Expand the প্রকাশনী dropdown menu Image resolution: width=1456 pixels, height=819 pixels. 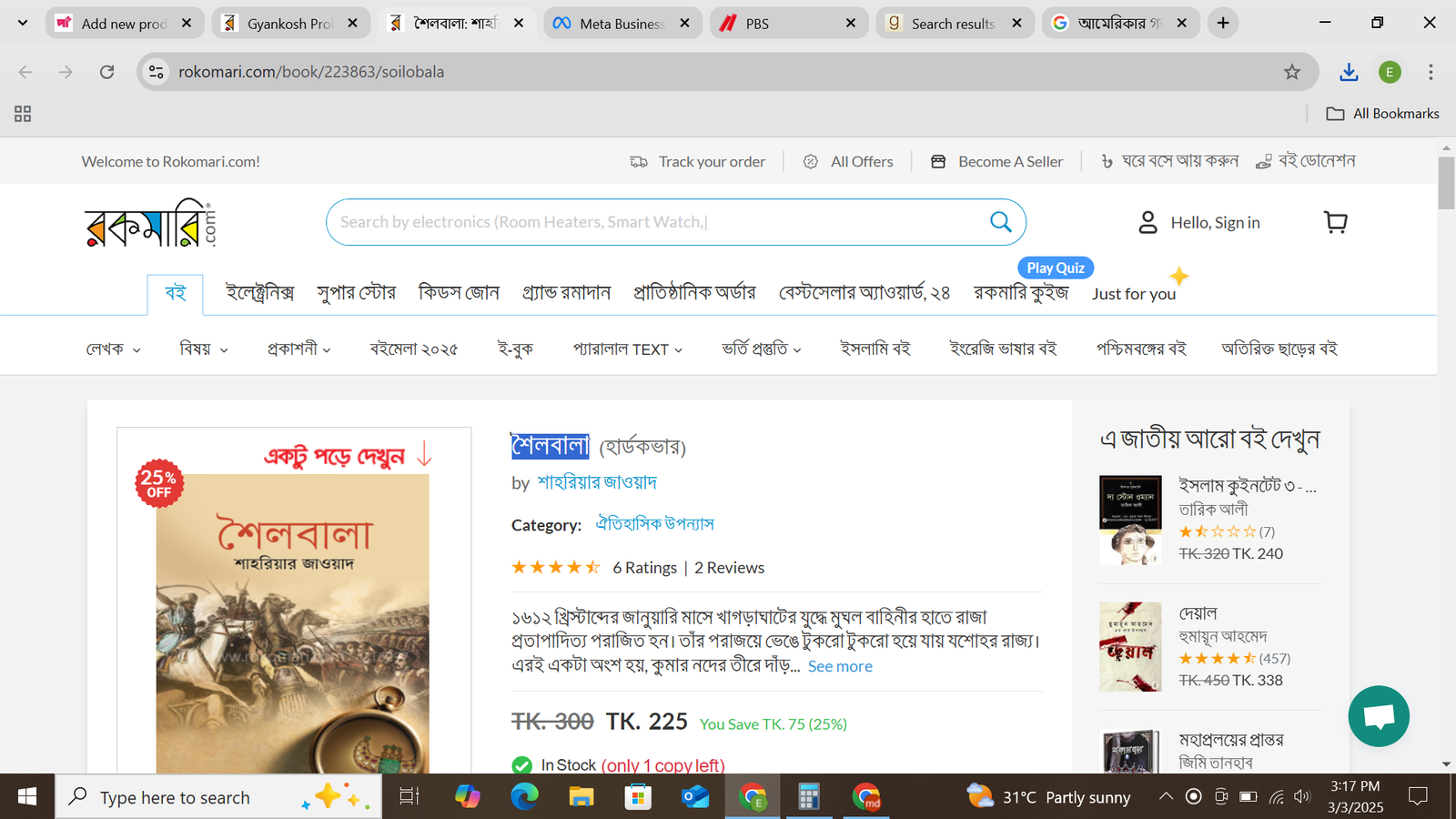(298, 349)
